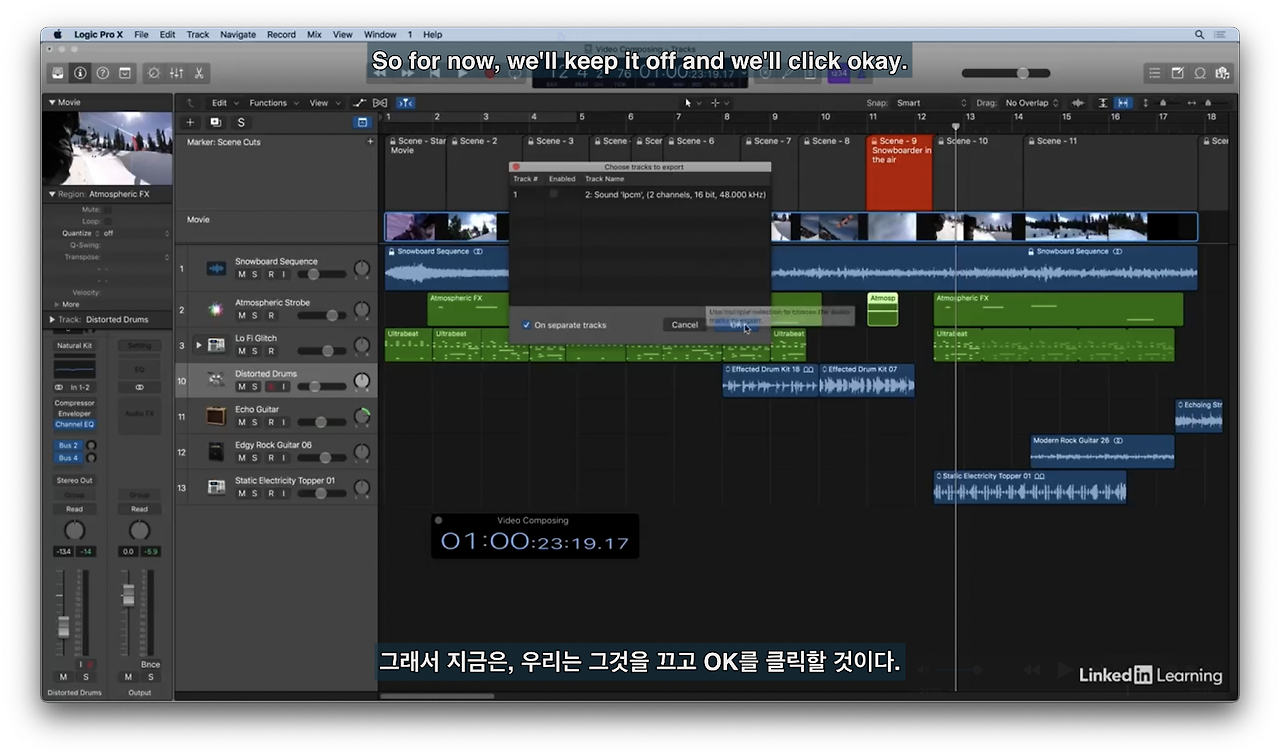Mute the Edgy Rock Guitar 06 track
The image size is (1280, 756).
click(x=241, y=458)
